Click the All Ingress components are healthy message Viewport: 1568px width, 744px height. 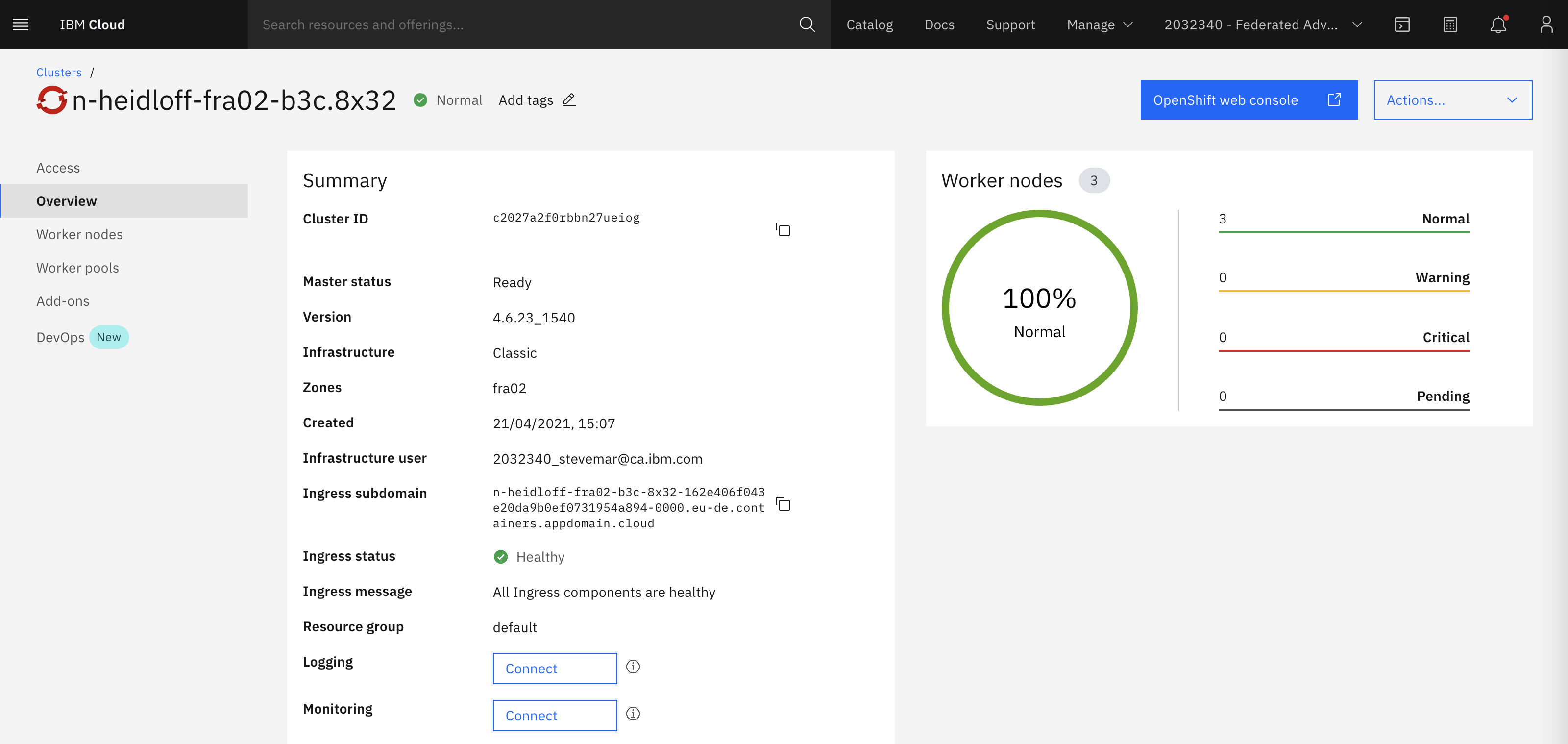pyautogui.click(x=604, y=592)
